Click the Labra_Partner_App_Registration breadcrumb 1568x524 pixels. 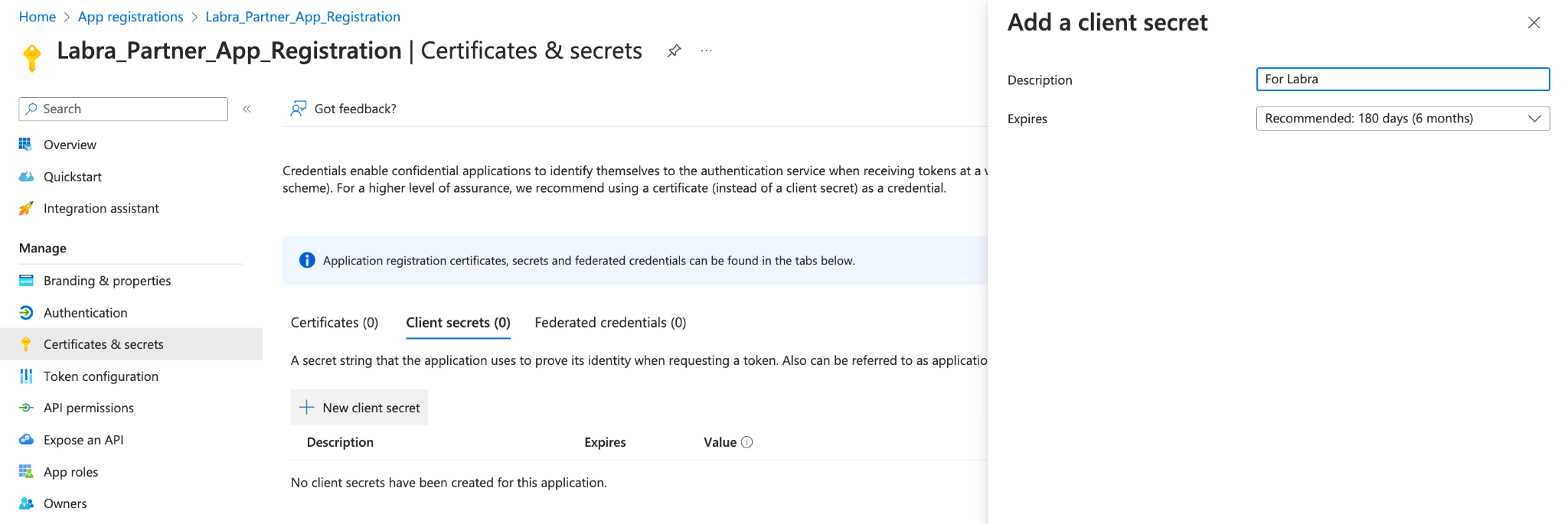click(302, 17)
